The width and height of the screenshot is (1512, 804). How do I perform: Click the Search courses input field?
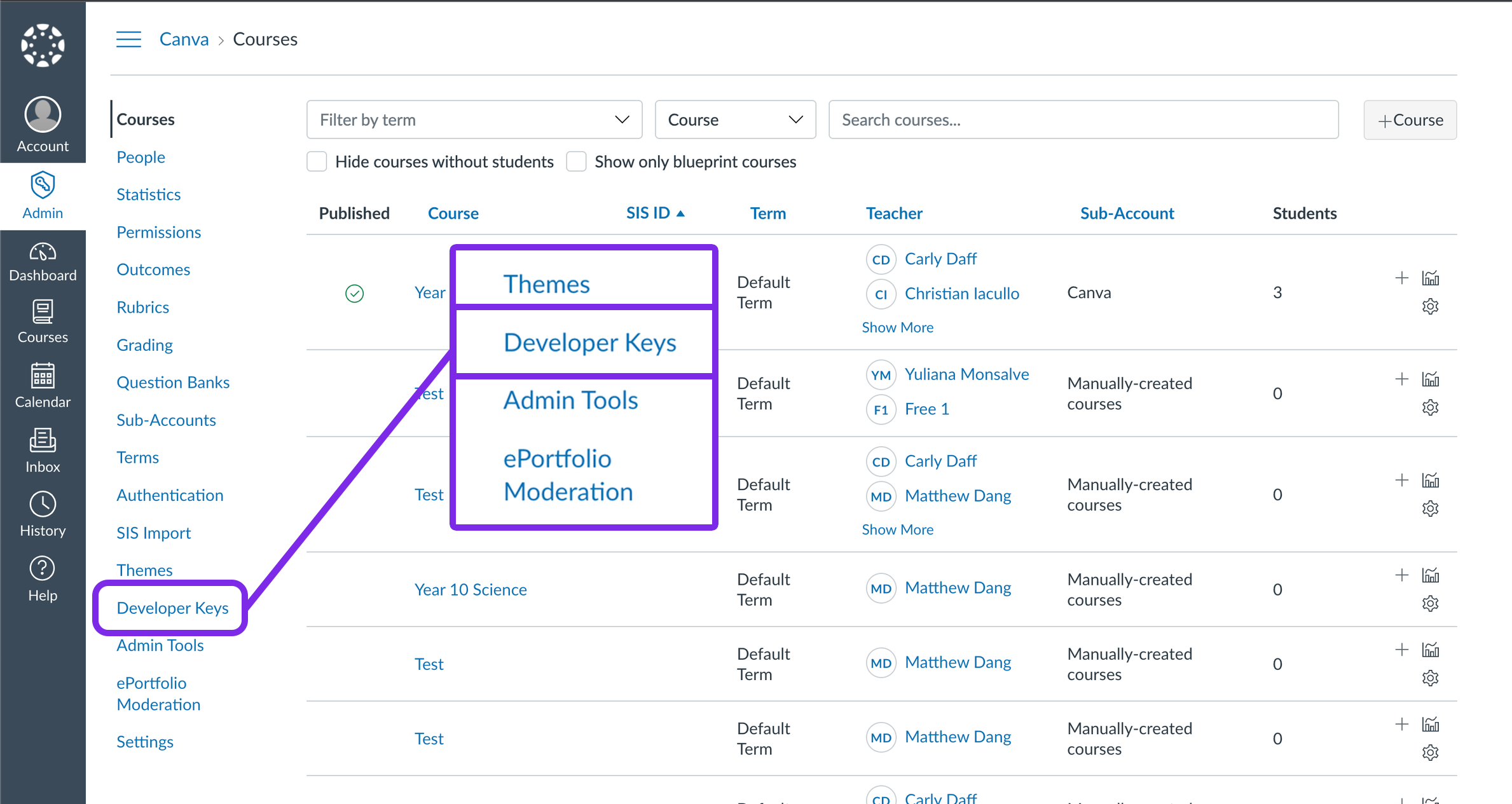[1083, 119]
